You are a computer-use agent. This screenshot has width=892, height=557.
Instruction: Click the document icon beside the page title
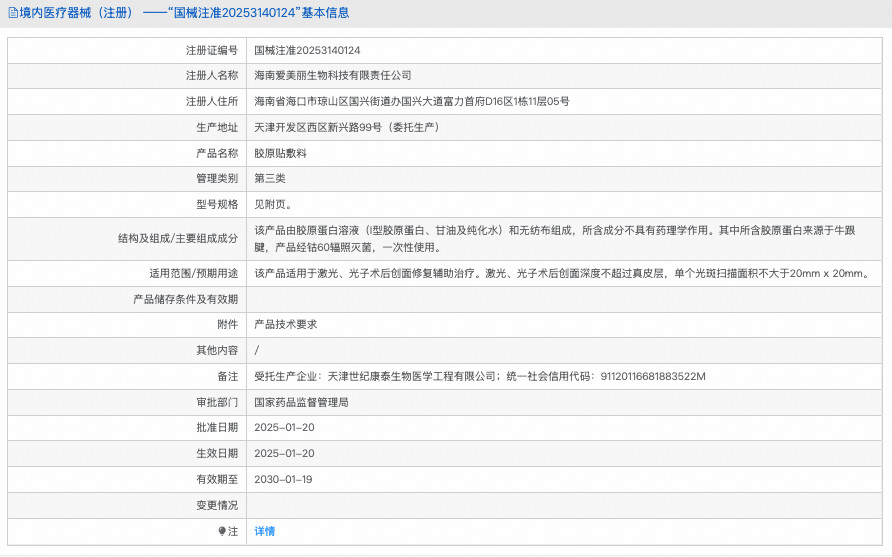pos(13,13)
